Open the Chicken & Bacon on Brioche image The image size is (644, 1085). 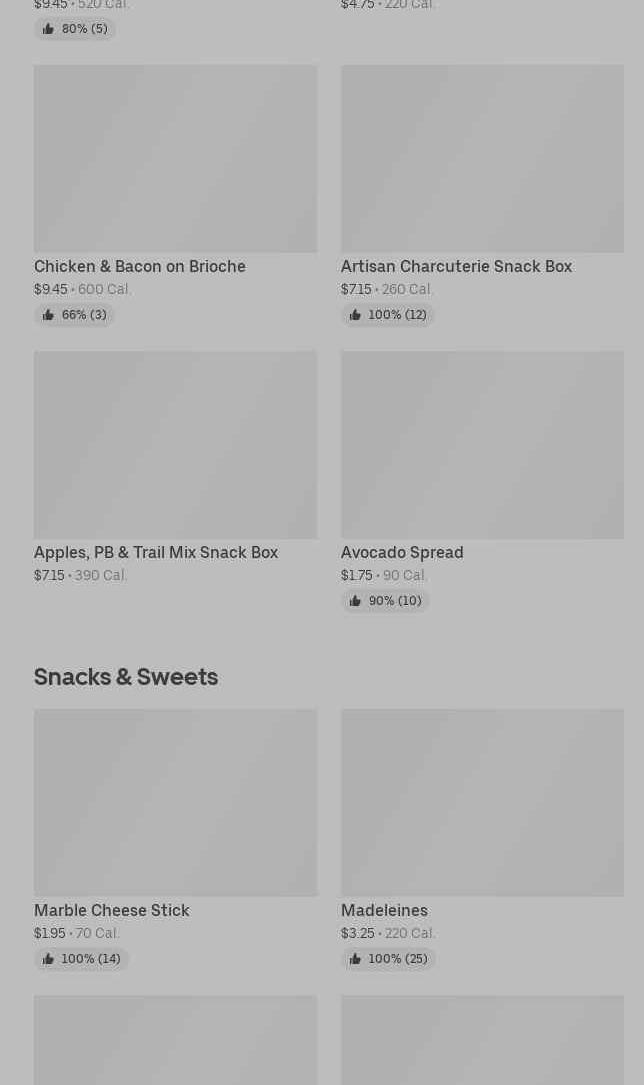[x=175, y=159]
